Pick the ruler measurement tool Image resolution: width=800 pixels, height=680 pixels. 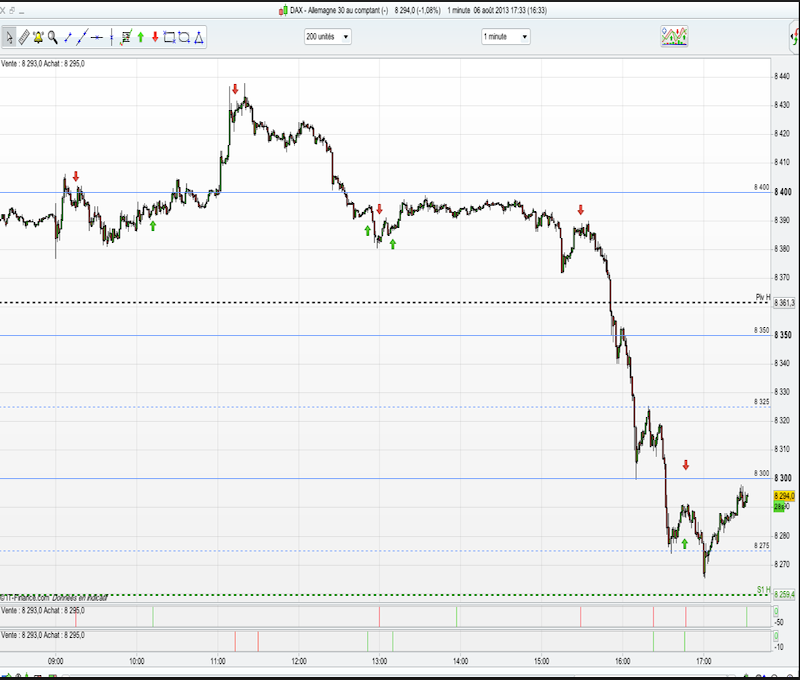pyautogui.click(x=23, y=37)
